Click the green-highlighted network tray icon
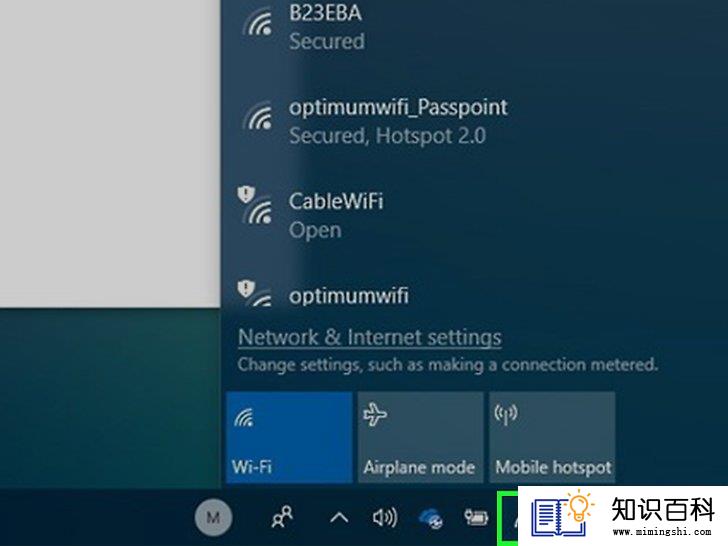Image resolution: width=728 pixels, height=546 pixels. pos(507,518)
